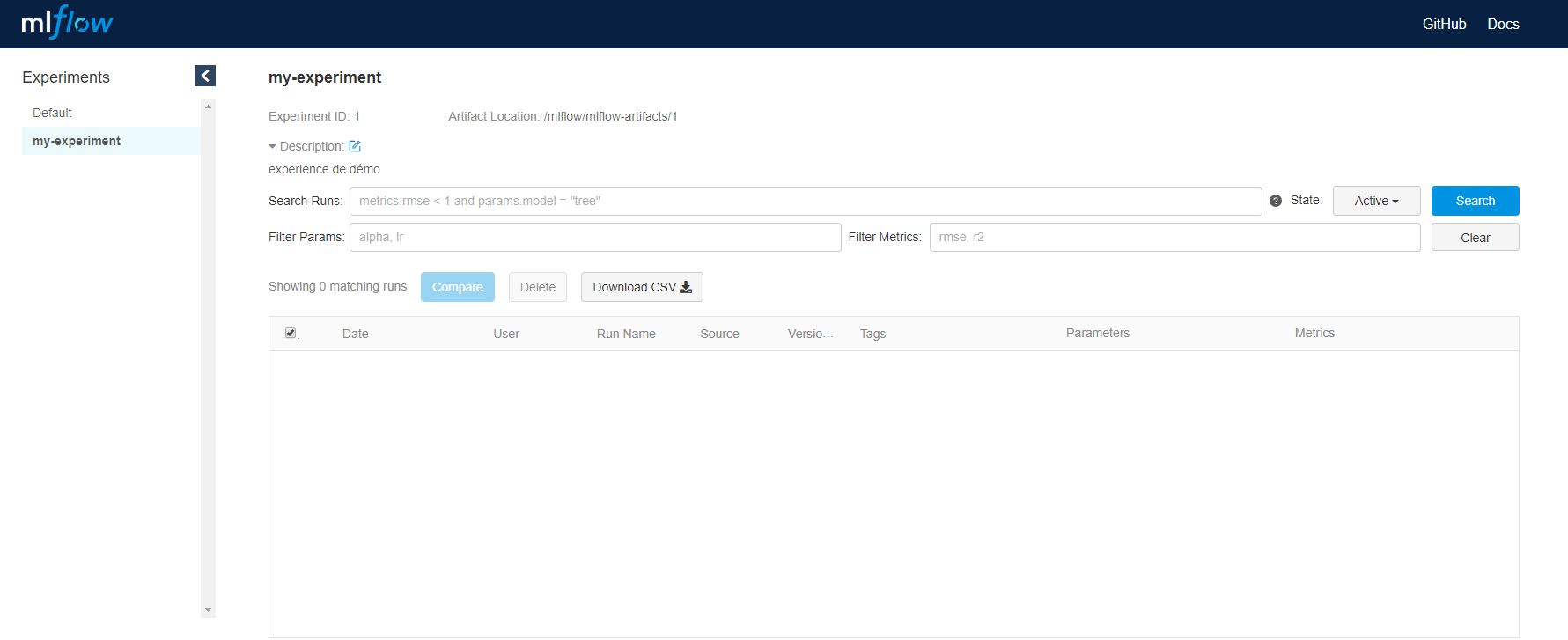Edit the experiment description pencil icon
Screen dimensions: 1568x640
coord(355,146)
